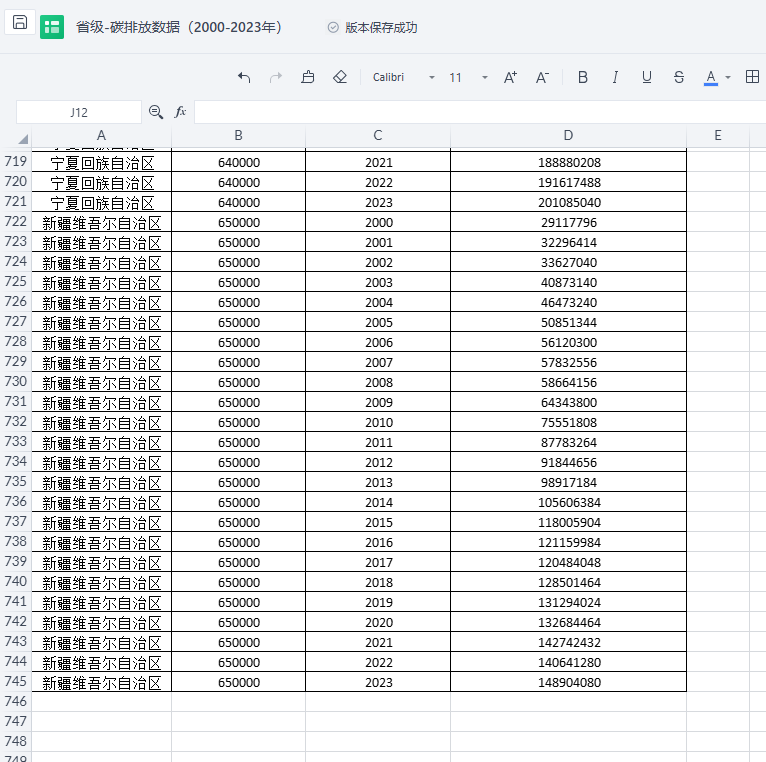
Task: Click the clear formatting eraser icon
Action: point(340,77)
